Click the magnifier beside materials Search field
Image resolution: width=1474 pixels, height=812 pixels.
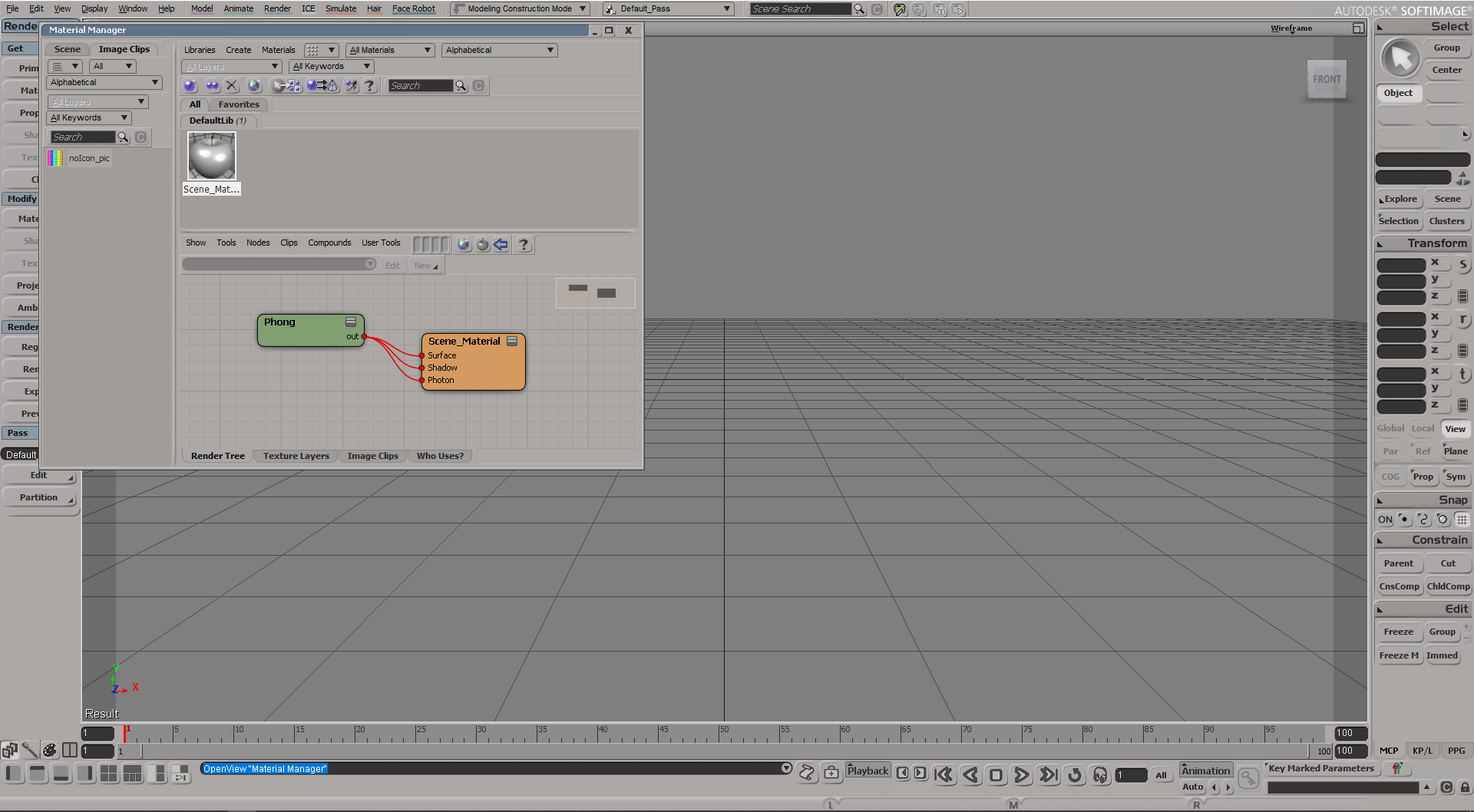click(x=461, y=86)
